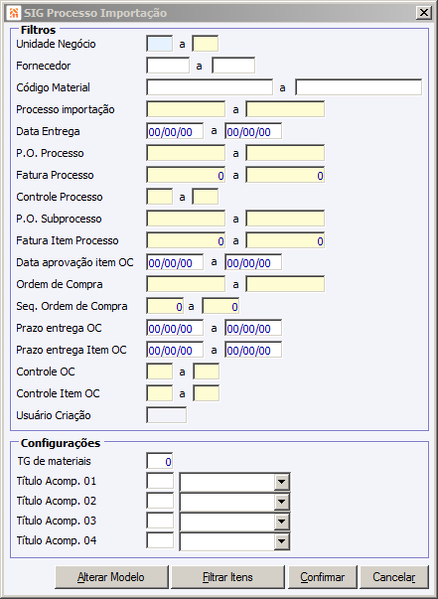Focus the Controle Processo end field
The image size is (438, 599).
coord(205,197)
